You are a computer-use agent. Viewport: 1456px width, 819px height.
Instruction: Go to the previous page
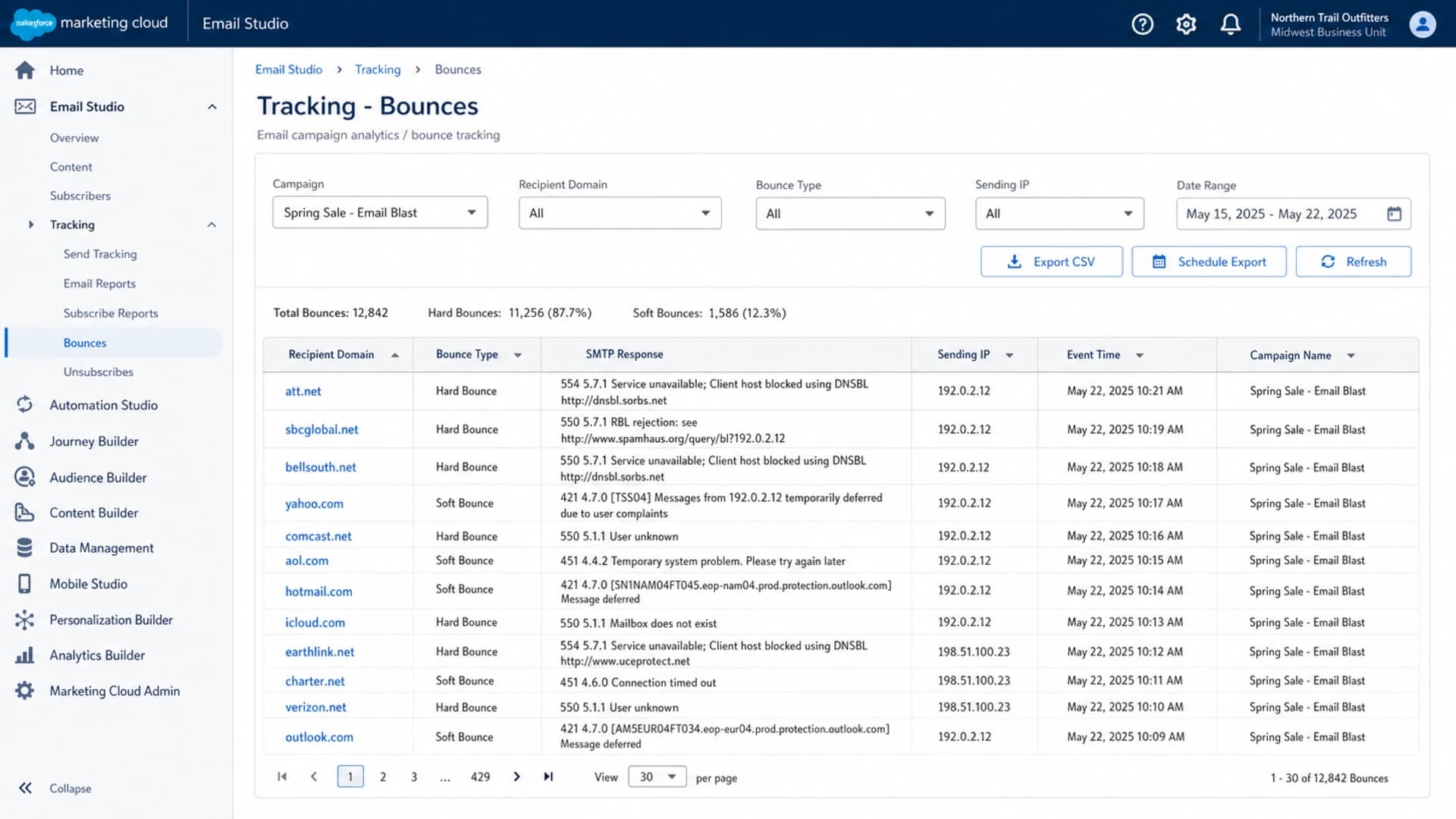coord(314,777)
